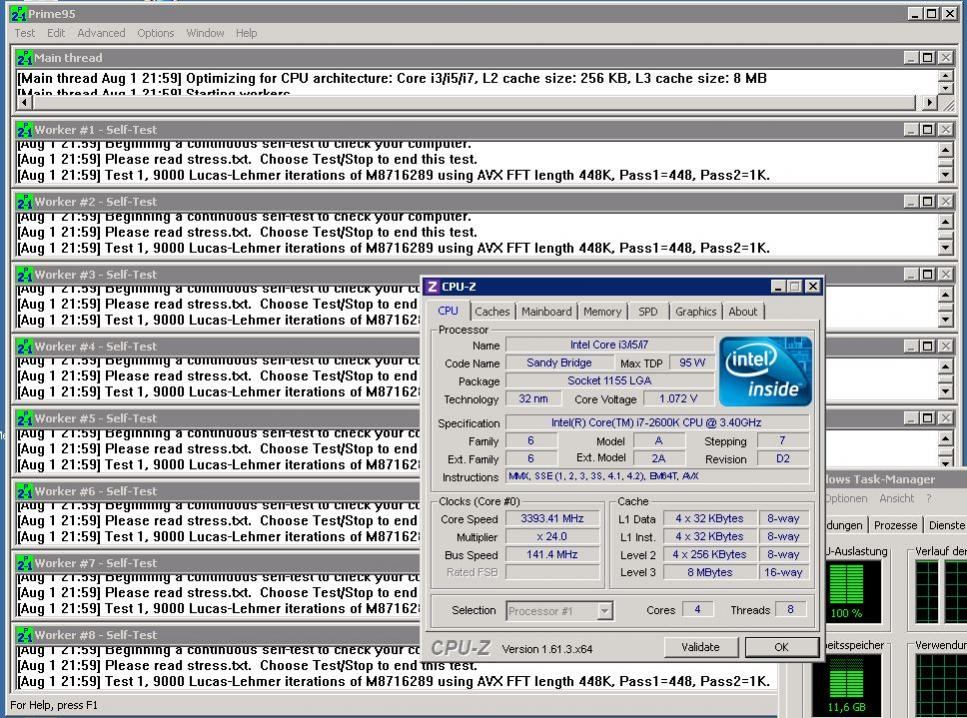This screenshot has height=718, width=967.
Task: Maximize the Main thread window
Action: (928, 58)
